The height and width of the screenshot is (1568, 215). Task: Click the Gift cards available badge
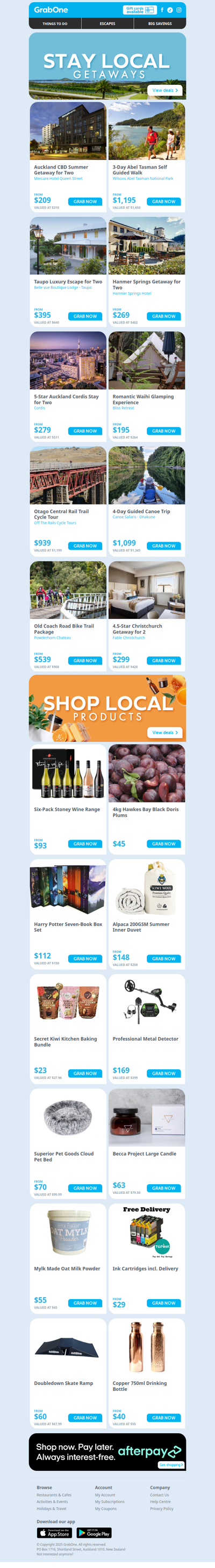pos(140,10)
